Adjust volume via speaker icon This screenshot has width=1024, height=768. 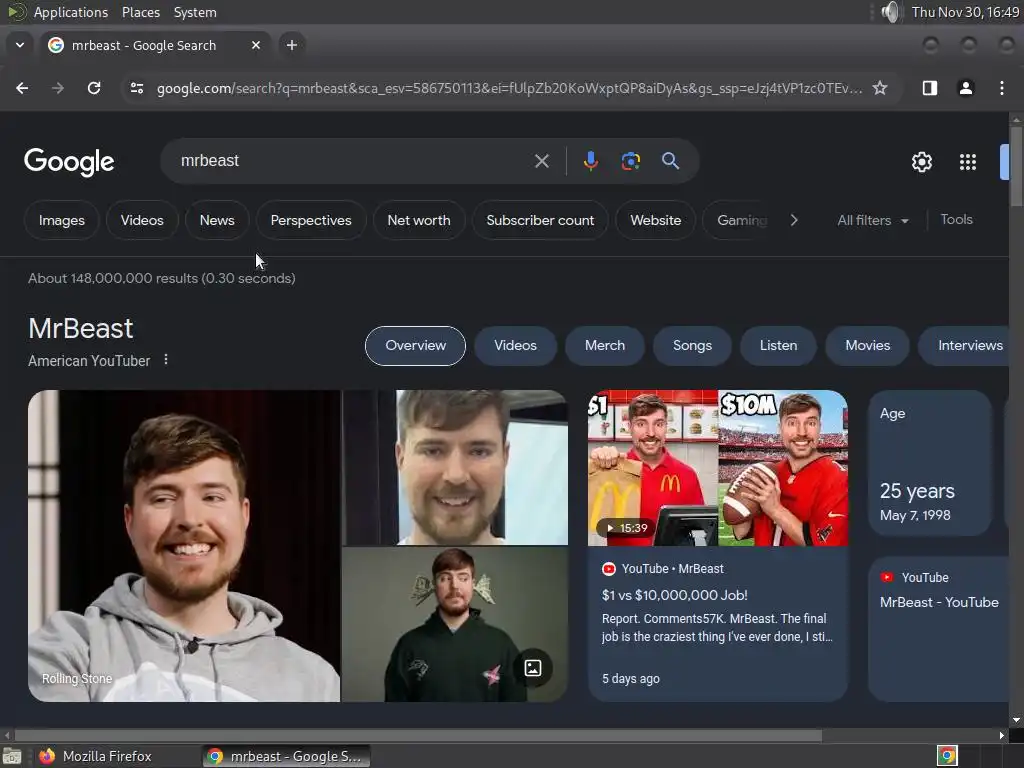coord(890,12)
